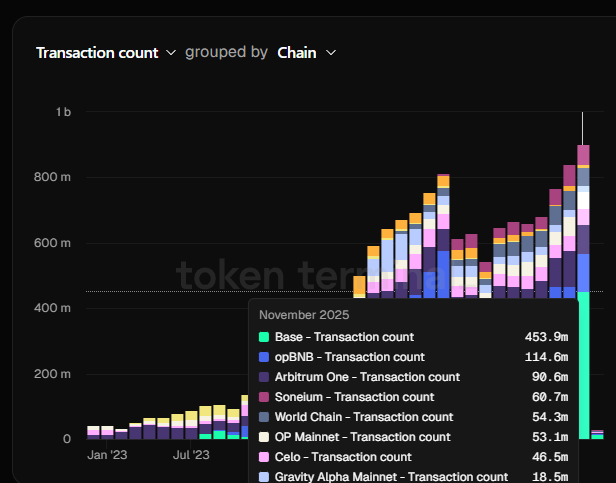Click the Gravity Alpha Mainnet legend swatch

coord(264,477)
